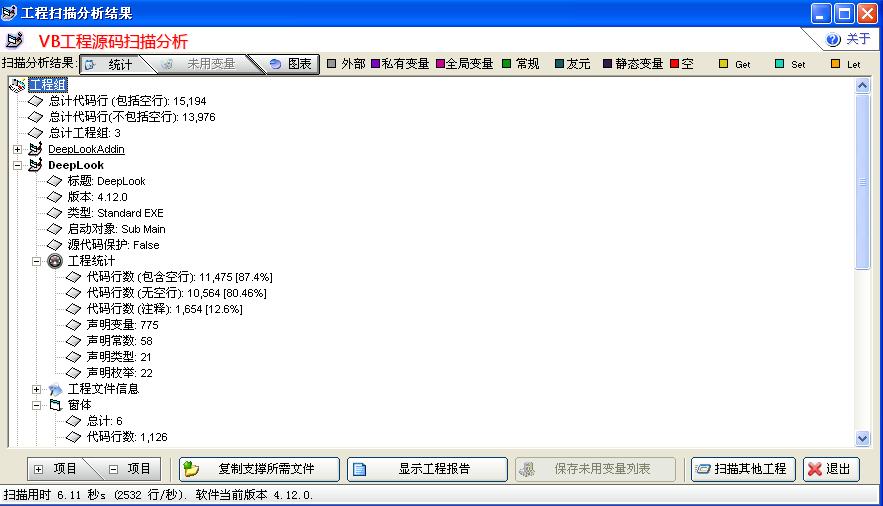Image resolution: width=883 pixels, height=506 pixels.
Task: Collapse the DeepLook project node
Action: coord(17,165)
